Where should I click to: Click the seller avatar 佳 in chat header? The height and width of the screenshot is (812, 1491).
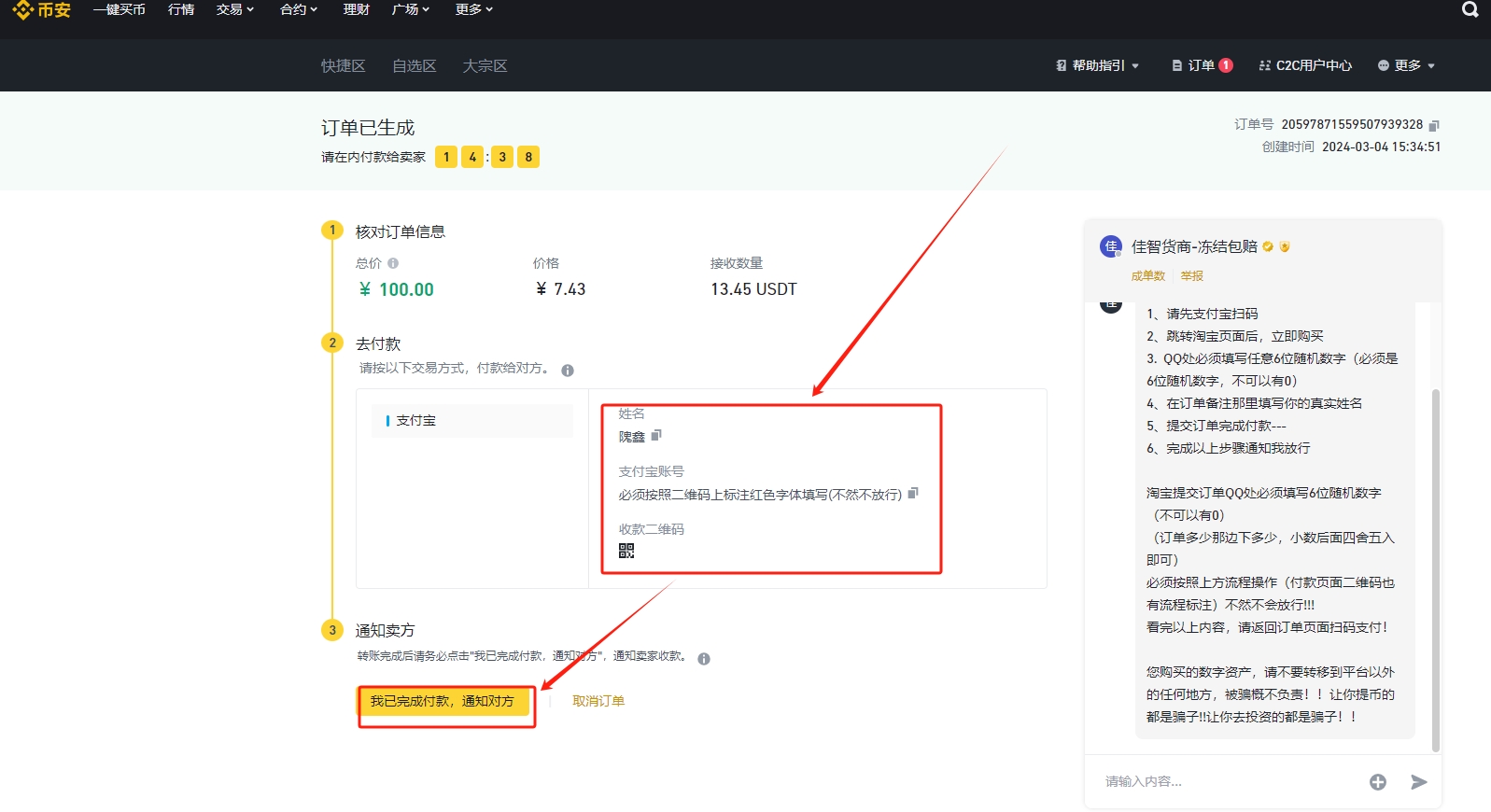pos(1111,246)
